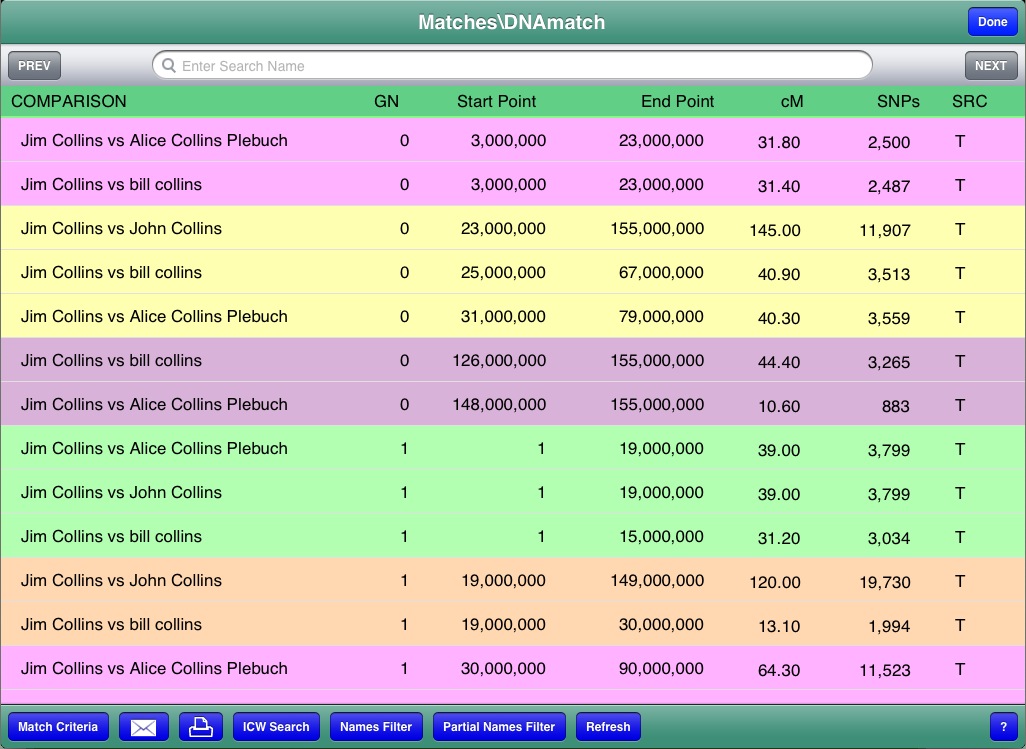Tap the Done button

[x=993, y=22]
